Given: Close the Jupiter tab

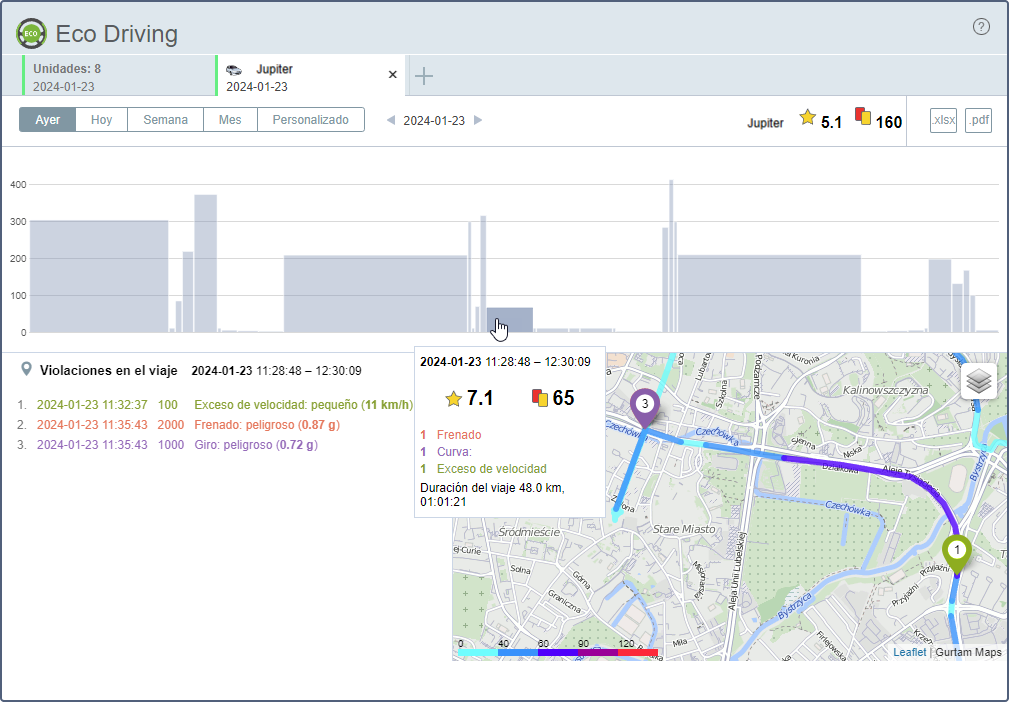Looking at the screenshot, I should click(x=393, y=75).
